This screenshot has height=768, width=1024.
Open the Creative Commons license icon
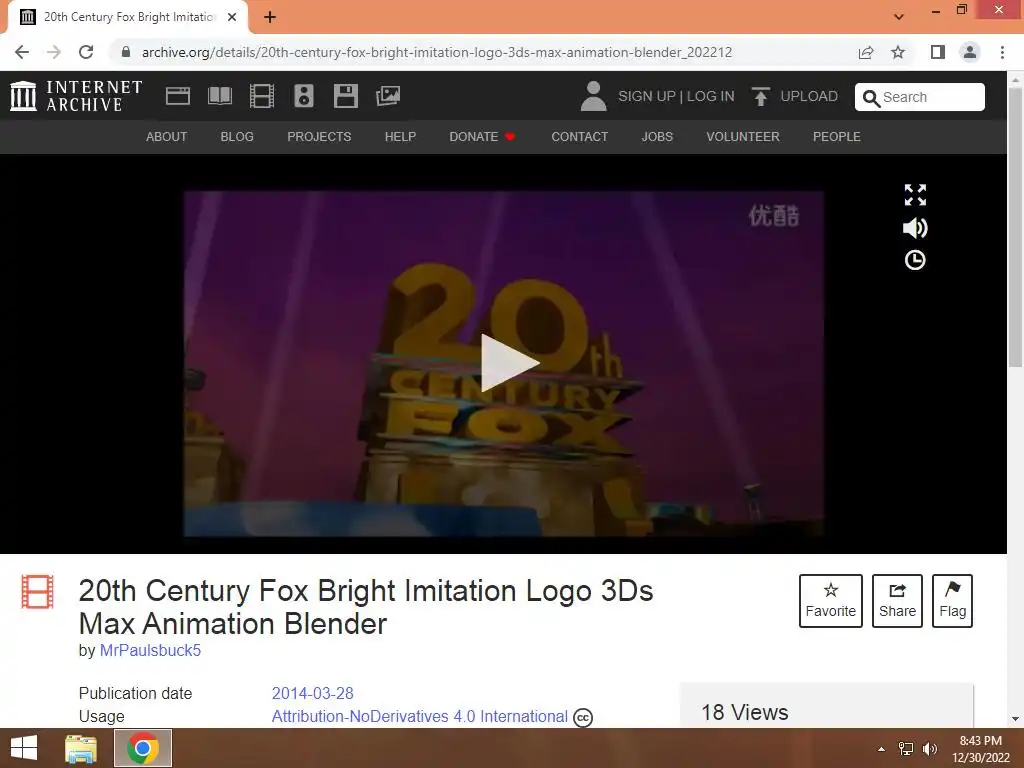tap(583, 718)
